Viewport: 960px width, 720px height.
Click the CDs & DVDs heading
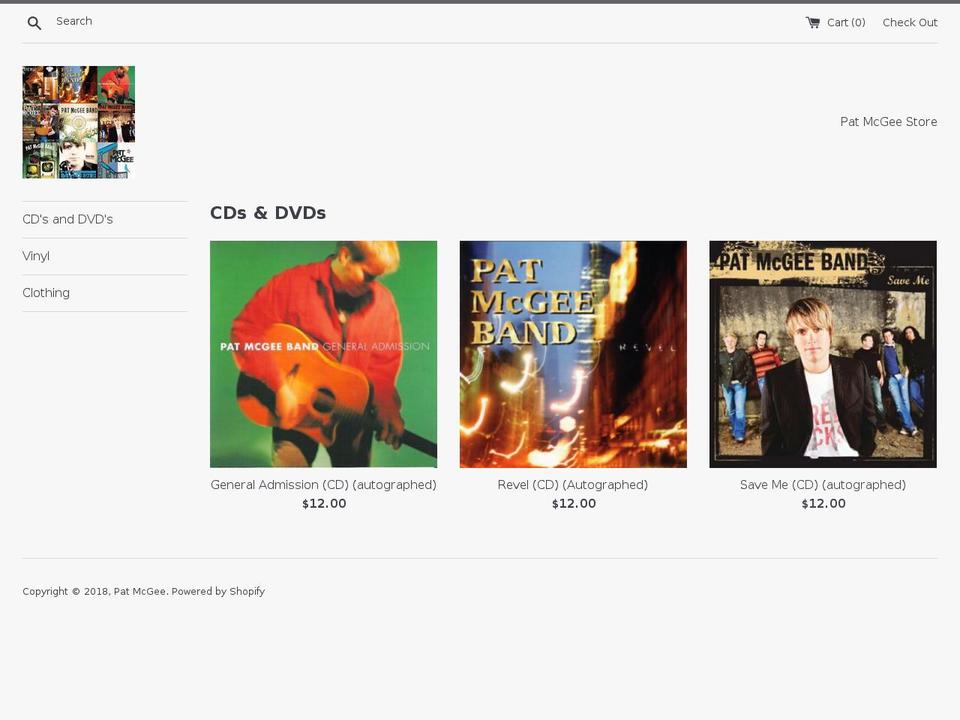(x=268, y=212)
